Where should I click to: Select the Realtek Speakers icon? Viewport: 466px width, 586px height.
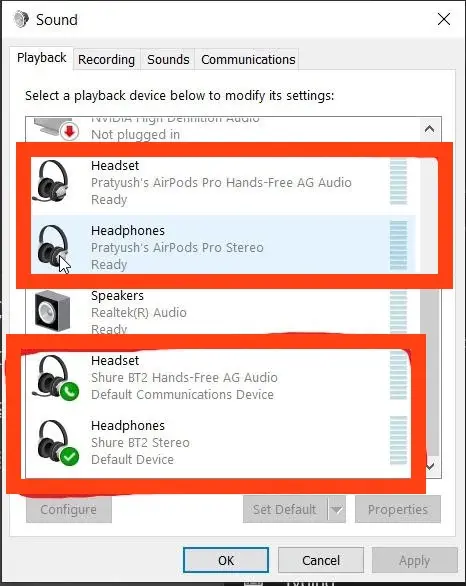click(52, 311)
